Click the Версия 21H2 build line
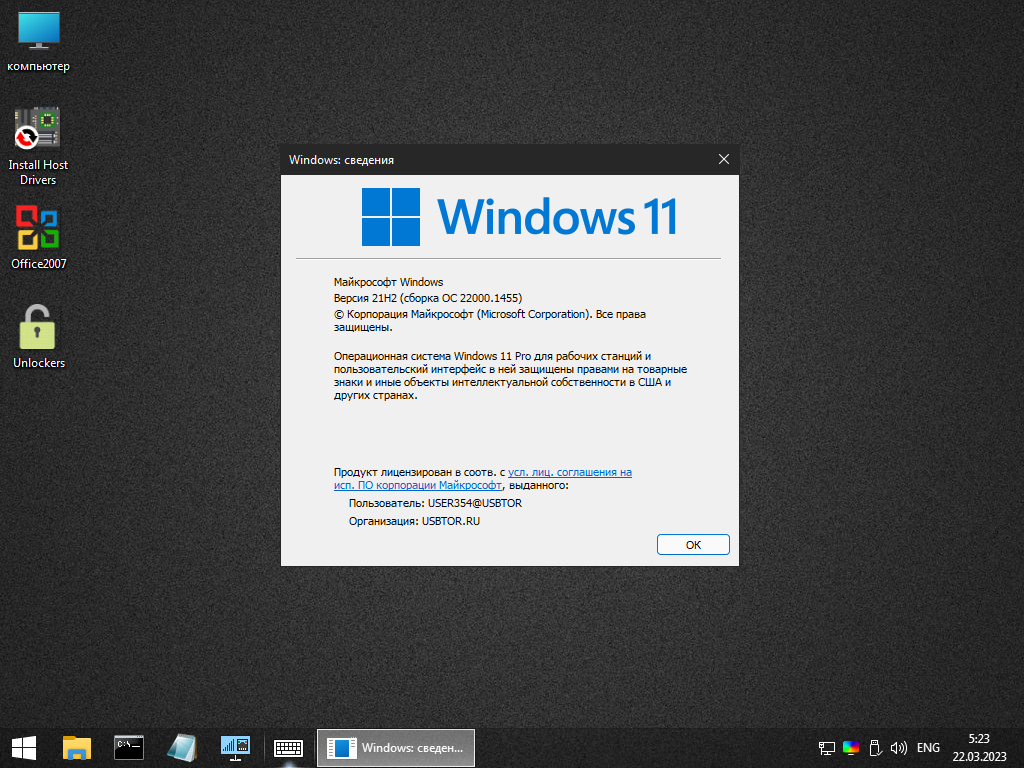This screenshot has width=1024, height=768. [428, 298]
